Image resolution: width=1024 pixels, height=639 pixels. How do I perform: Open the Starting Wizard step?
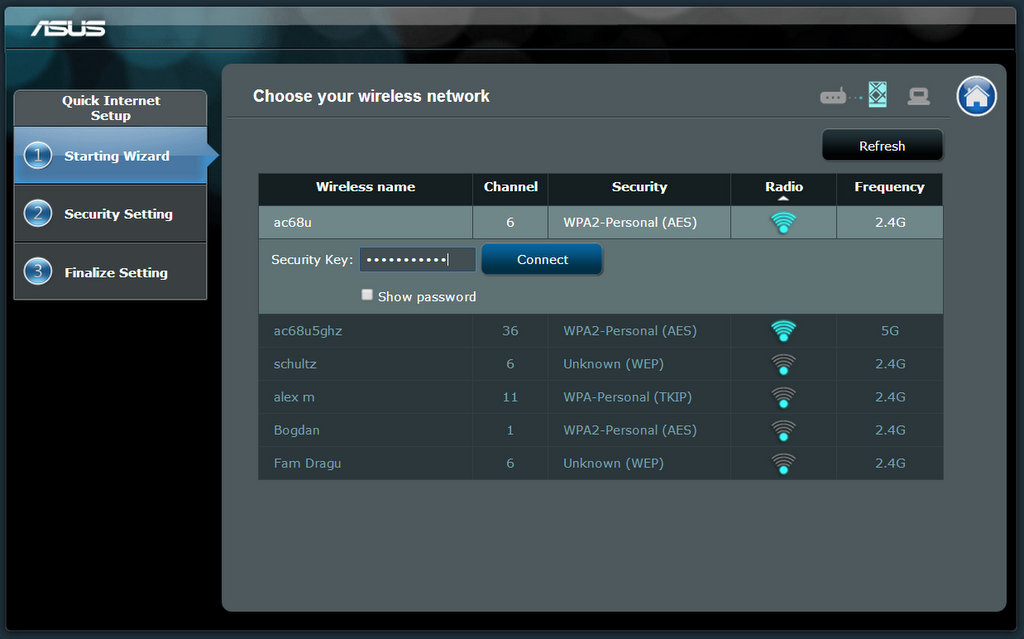pyautogui.click(x=110, y=156)
